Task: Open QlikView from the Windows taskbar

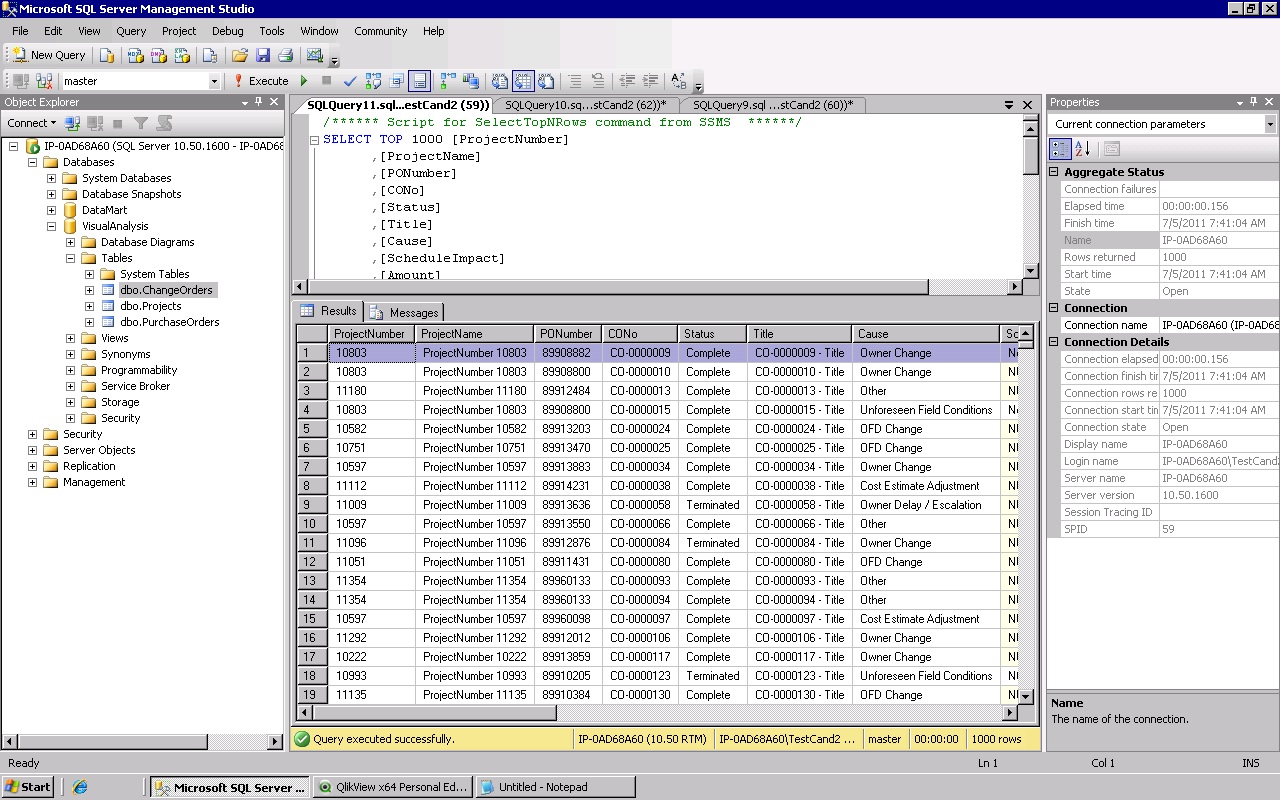Action: point(392,787)
